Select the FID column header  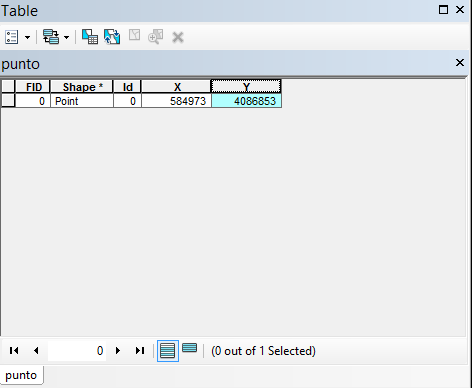point(33,87)
